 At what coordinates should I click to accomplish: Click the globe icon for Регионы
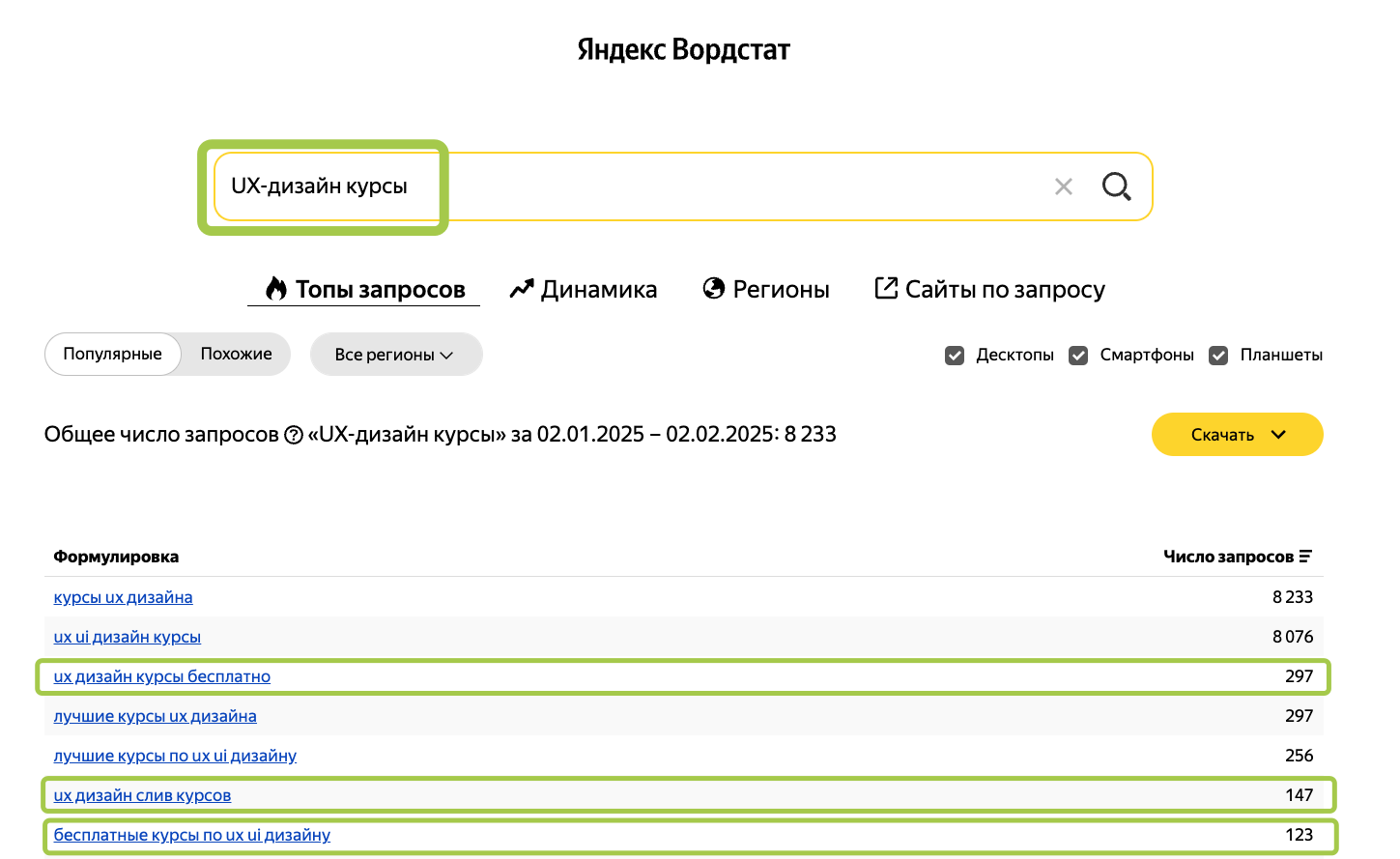714,289
